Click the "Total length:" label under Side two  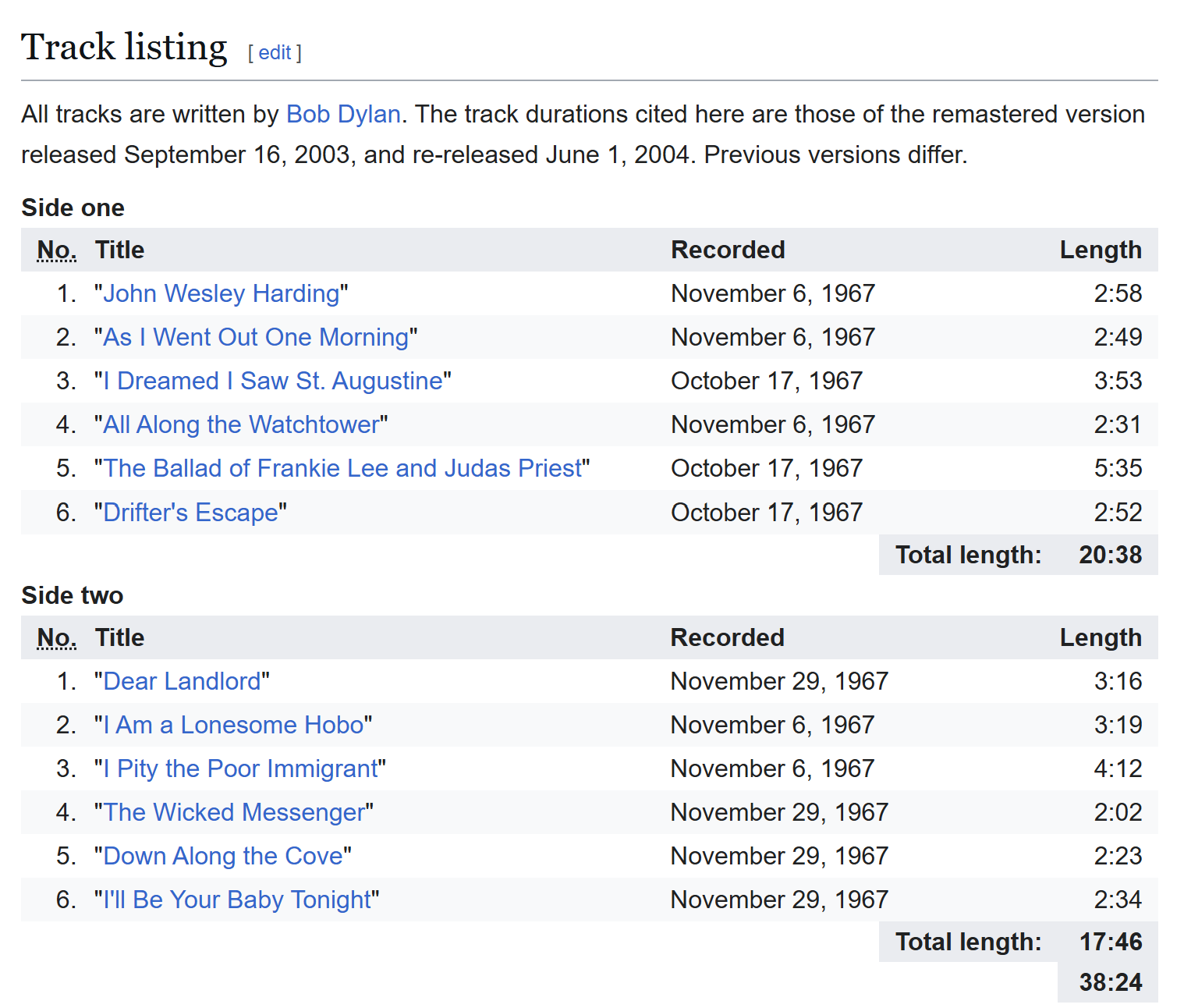(969, 942)
